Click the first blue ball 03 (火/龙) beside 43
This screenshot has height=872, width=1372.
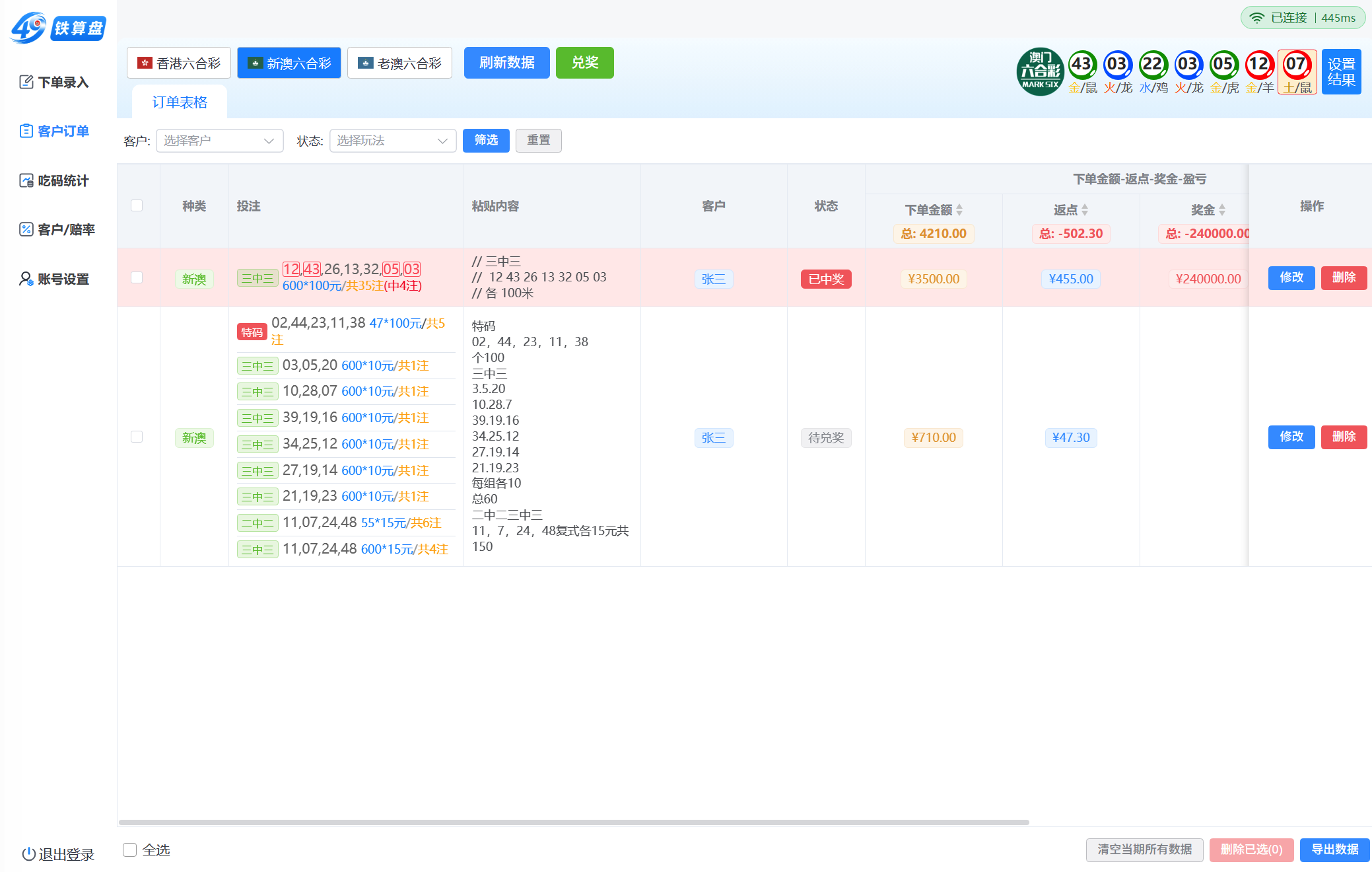tap(1117, 64)
